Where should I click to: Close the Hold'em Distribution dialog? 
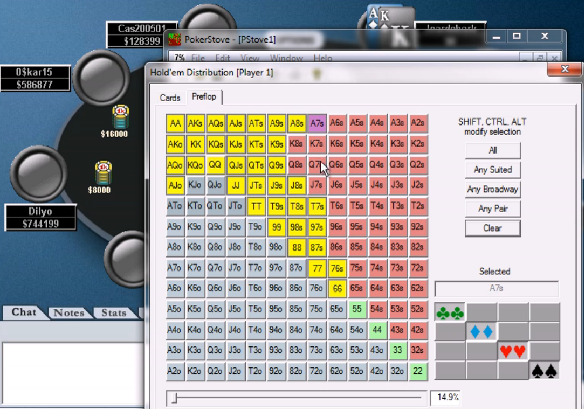coord(565,69)
